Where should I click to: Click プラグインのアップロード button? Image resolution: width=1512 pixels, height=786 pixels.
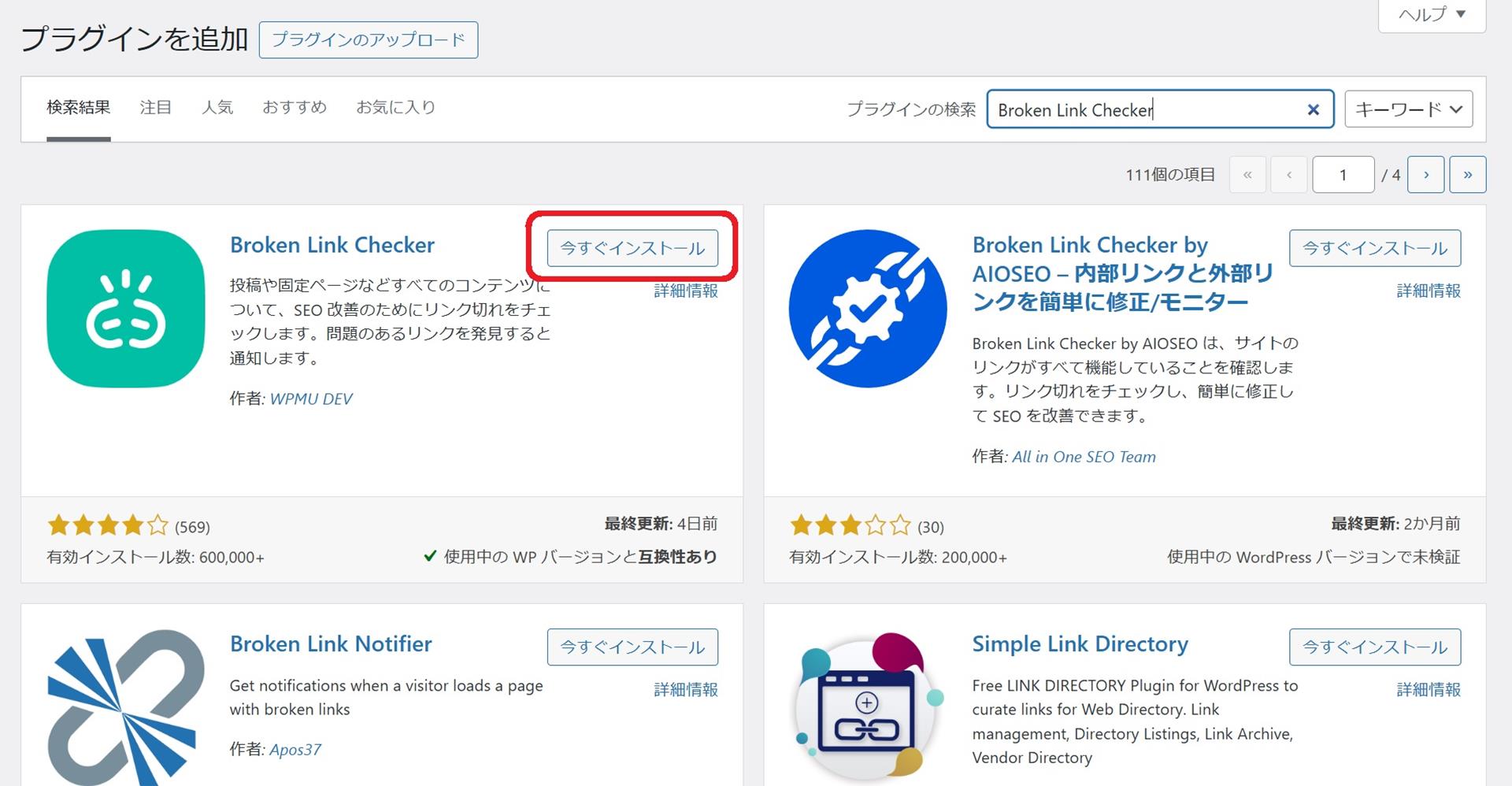[x=368, y=40]
